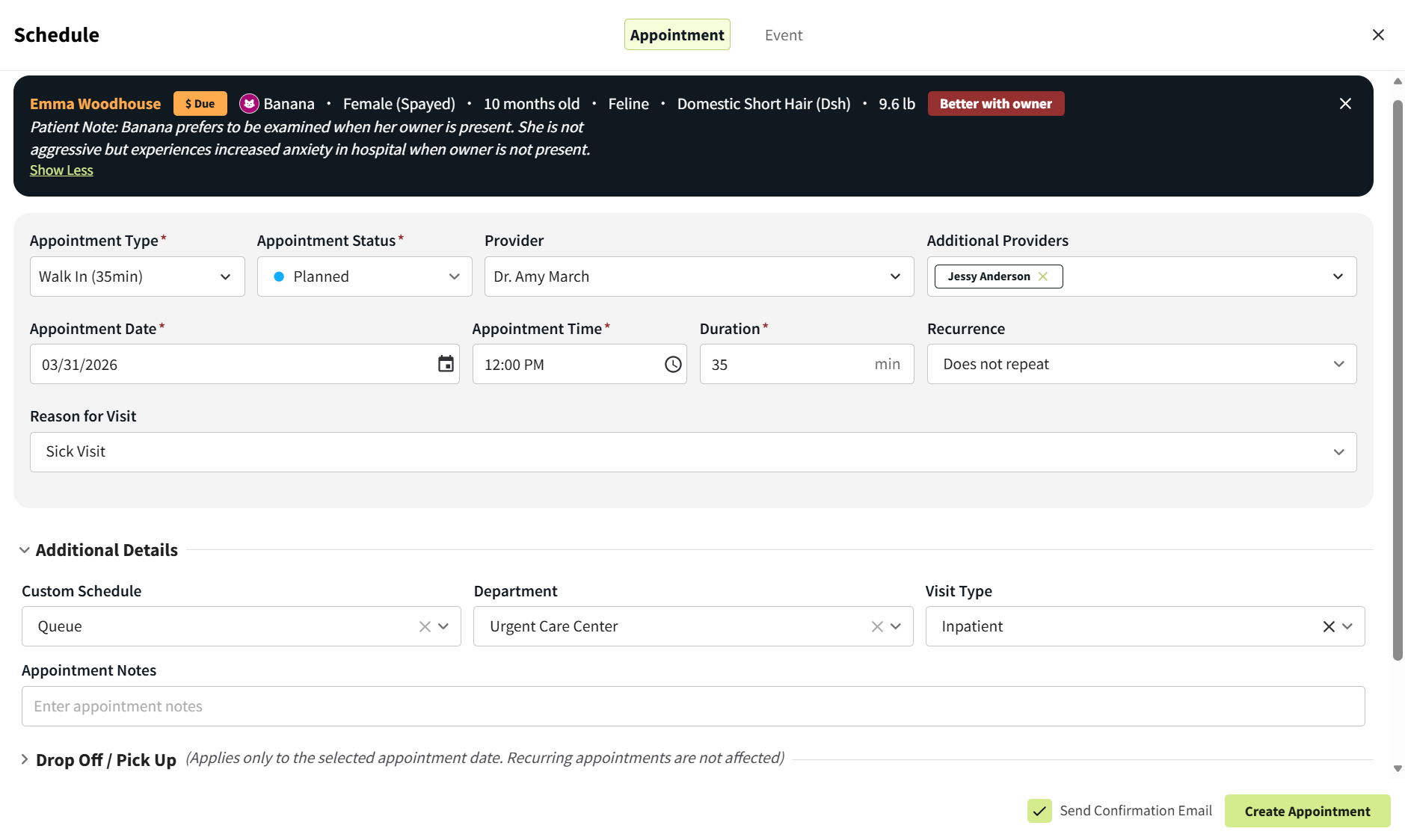Screen dimensions: 1405x840
Task: Close the Schedule dialog with the X
Action: 1378,35
